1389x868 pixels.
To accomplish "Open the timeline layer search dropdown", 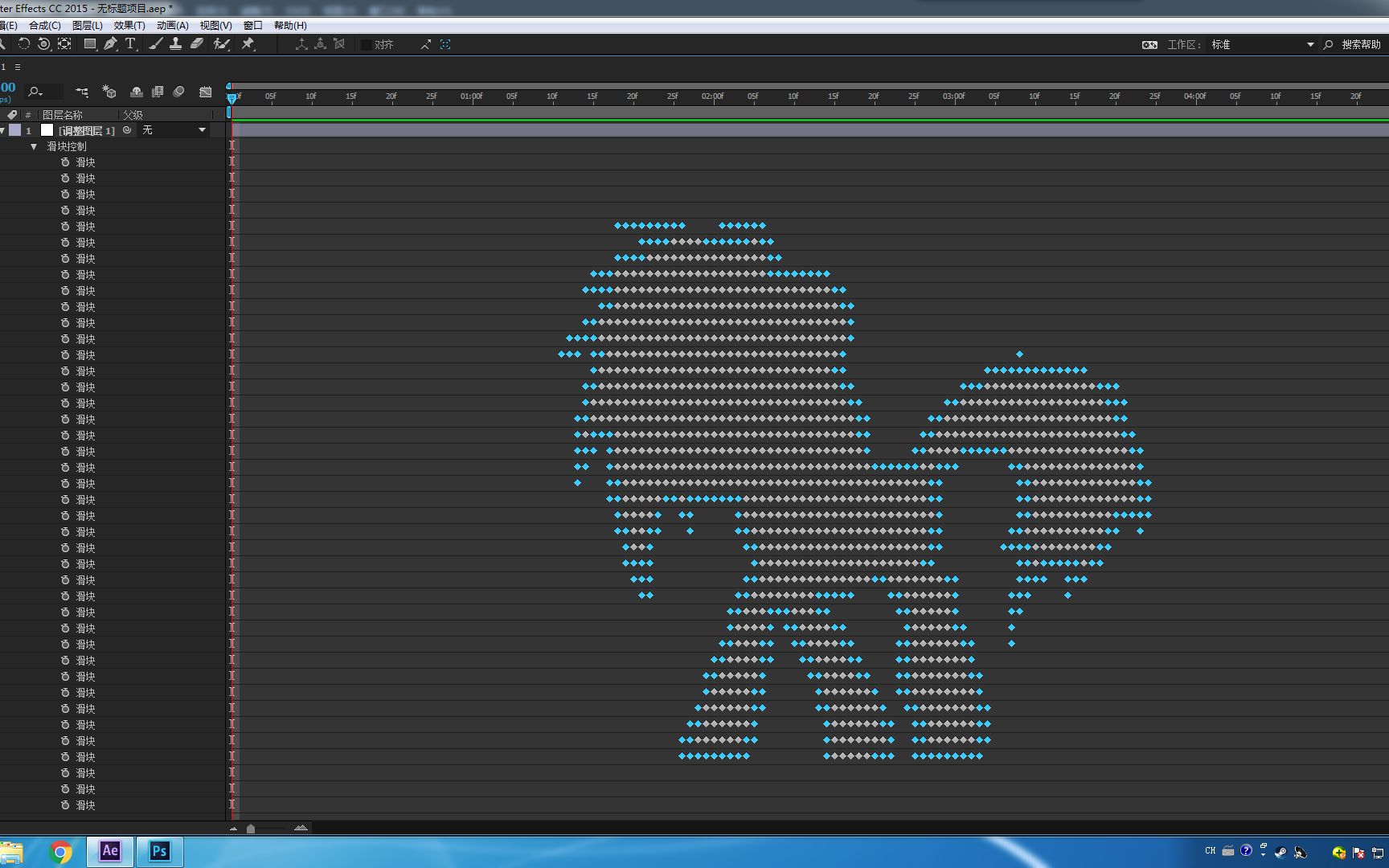I will (x=35, y=92).
